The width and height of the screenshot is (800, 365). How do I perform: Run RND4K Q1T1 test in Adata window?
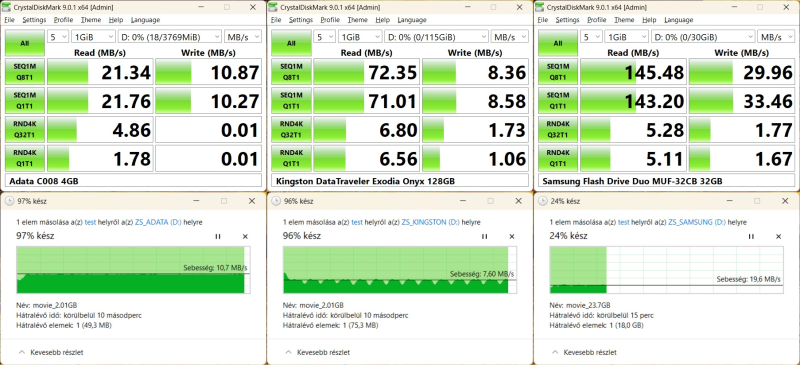click(x=24, y=158)
